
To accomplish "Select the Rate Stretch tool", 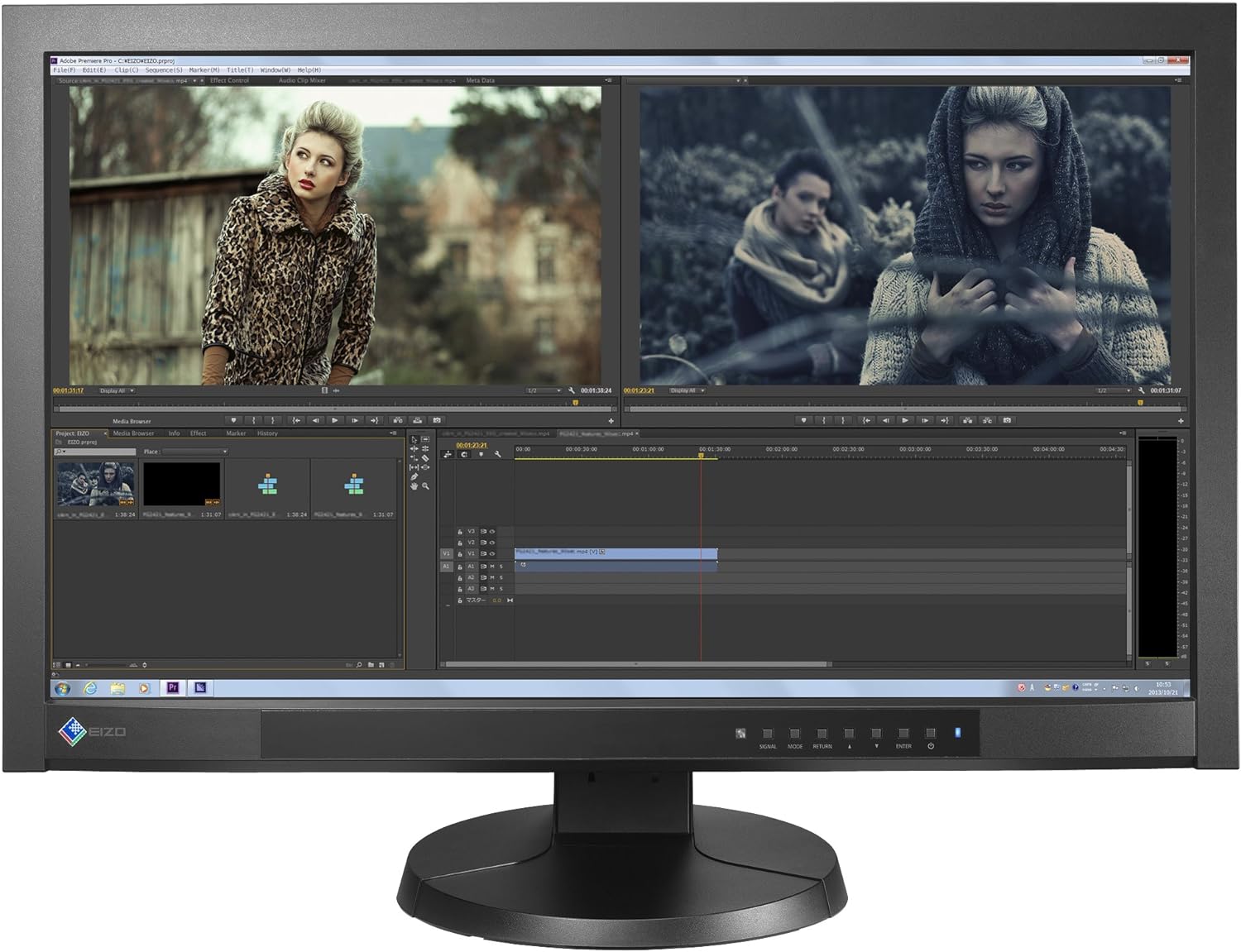I will [414, 458].
